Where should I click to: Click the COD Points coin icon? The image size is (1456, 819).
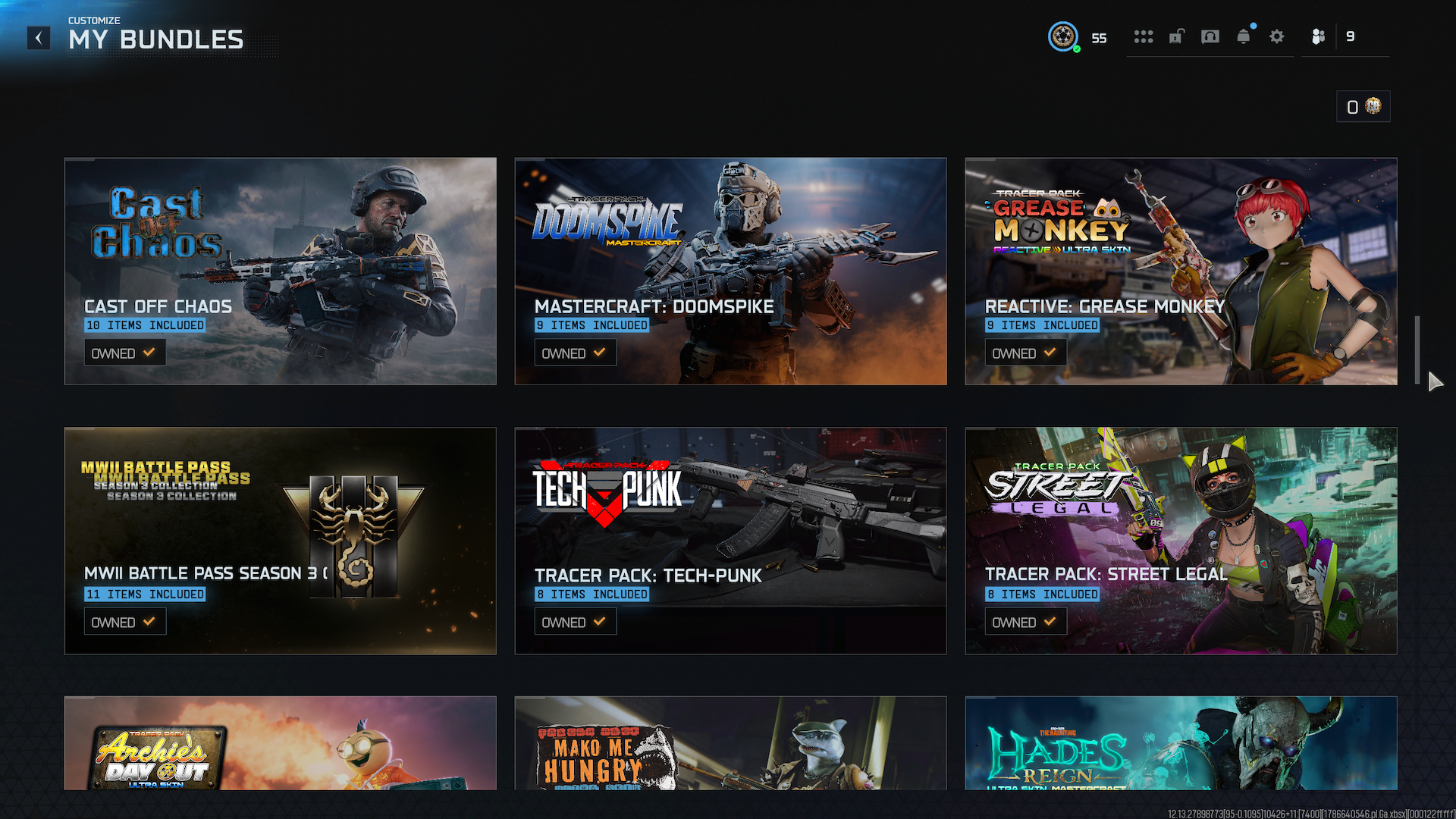tap(1373, 106)
